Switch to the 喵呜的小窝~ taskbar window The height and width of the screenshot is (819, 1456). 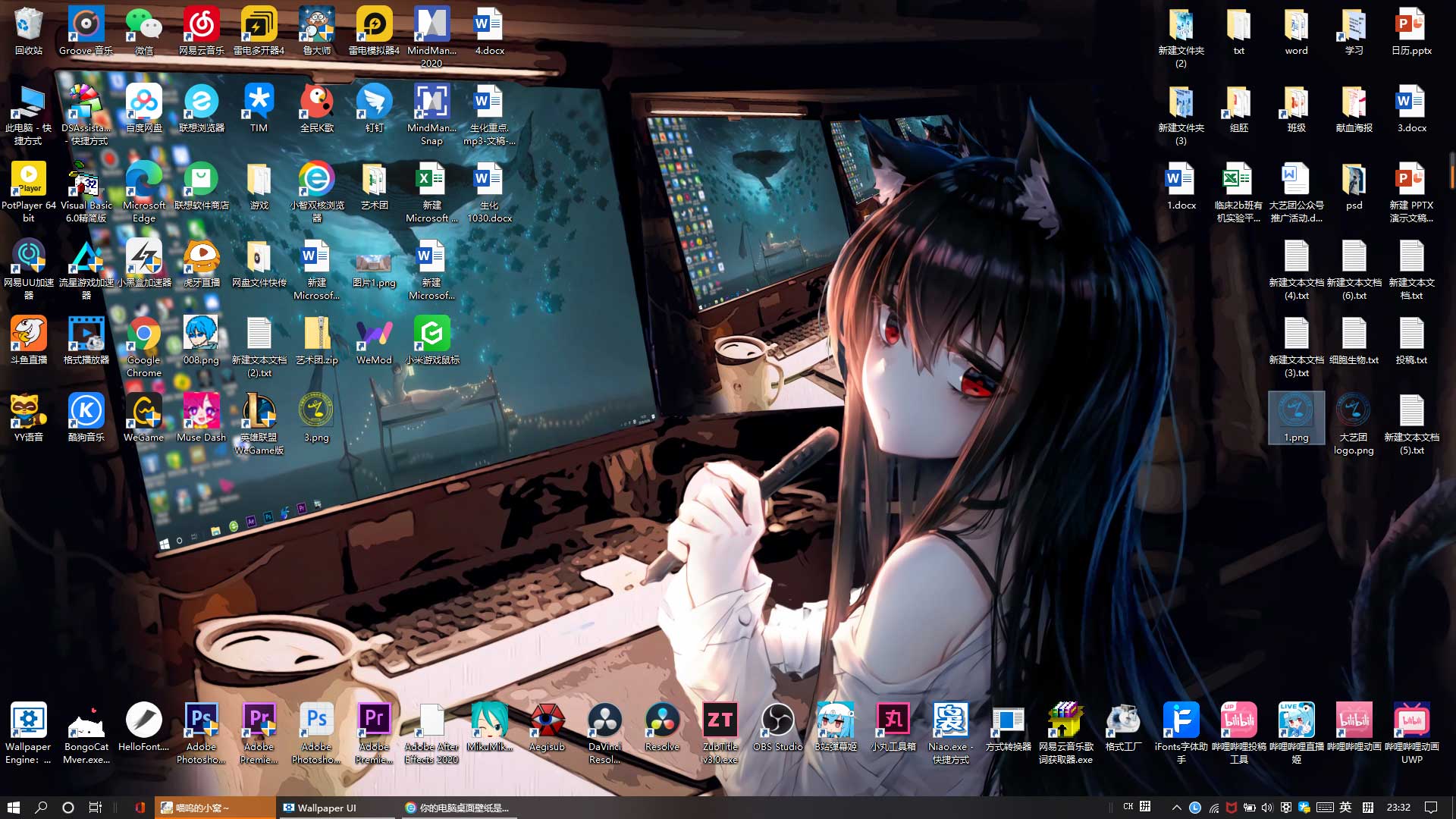[215, 808]
